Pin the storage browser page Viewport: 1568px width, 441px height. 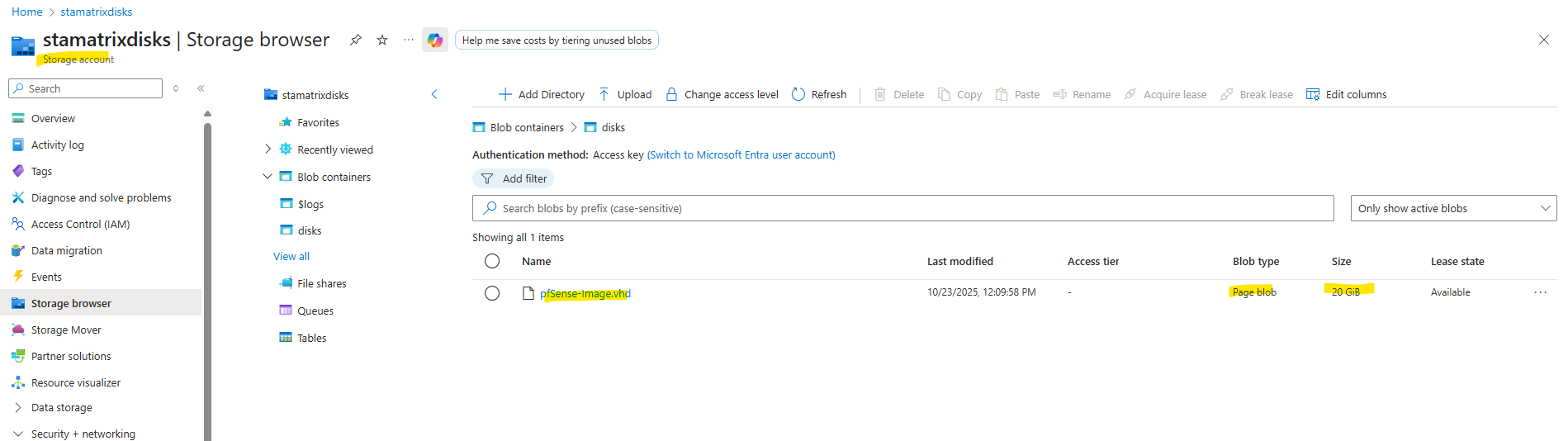click(356, 40)
